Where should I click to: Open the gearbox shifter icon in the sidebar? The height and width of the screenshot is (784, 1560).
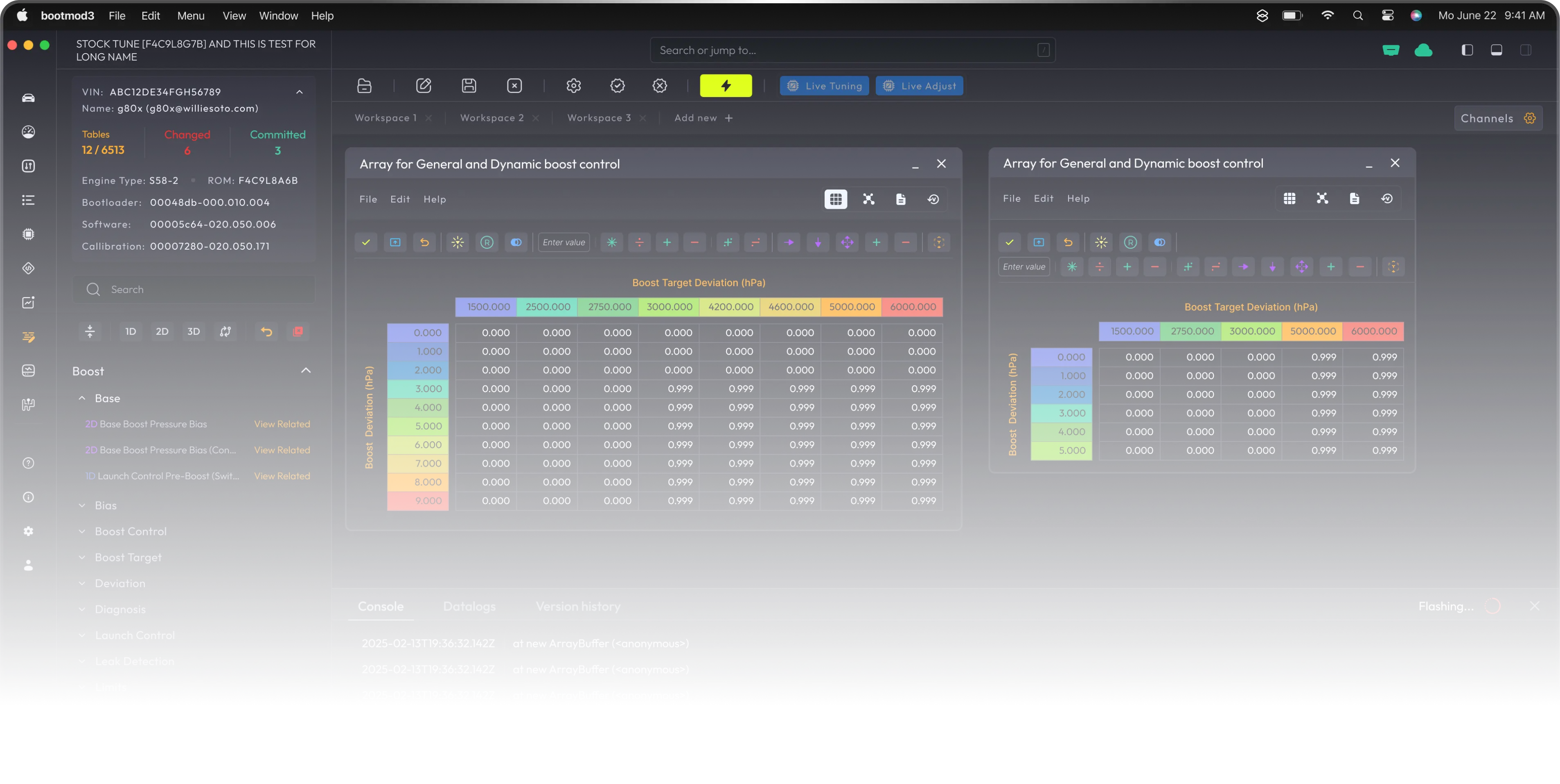tap(29, 404)
